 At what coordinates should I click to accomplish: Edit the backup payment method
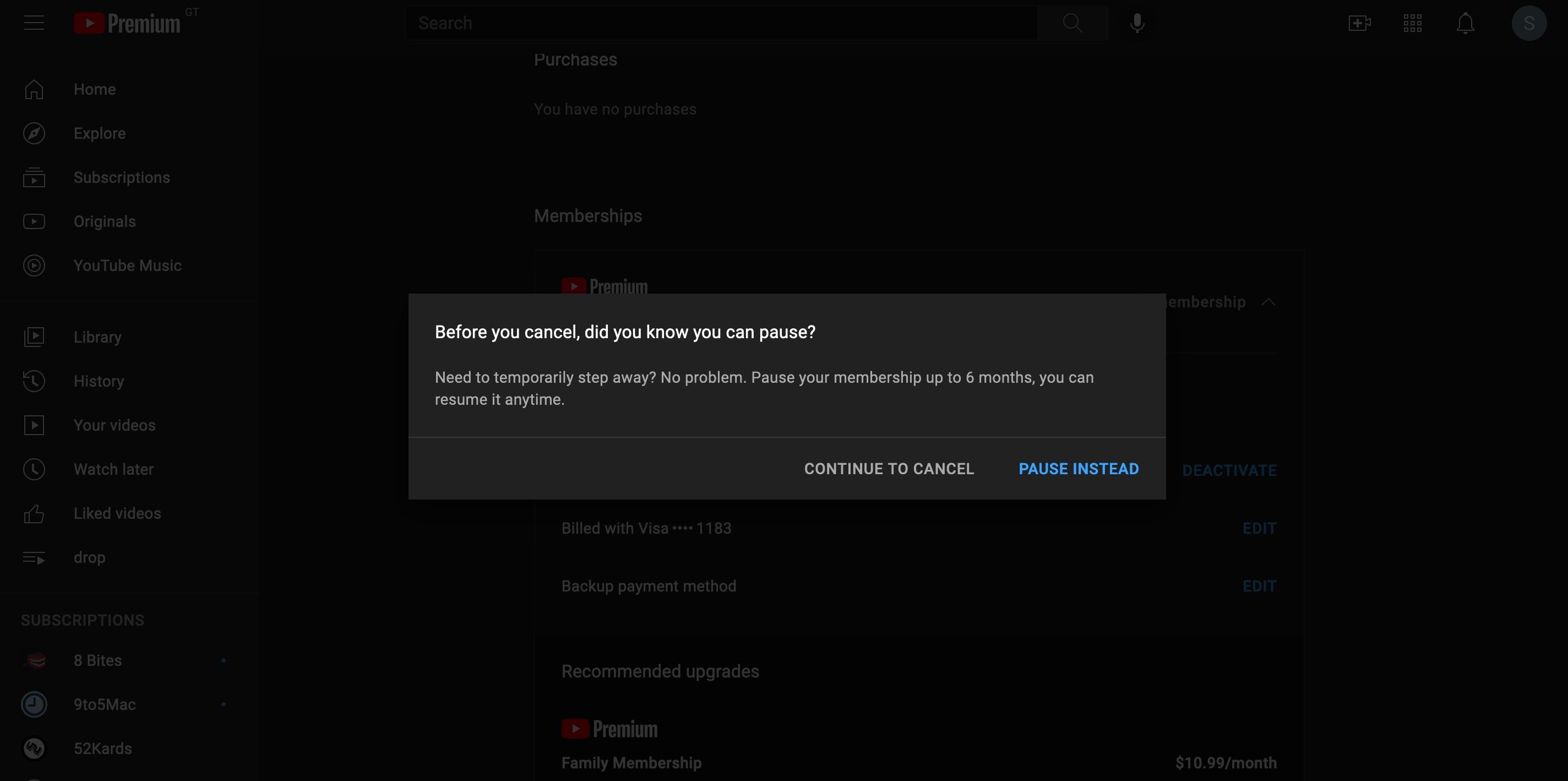[x=1259, y=585]
